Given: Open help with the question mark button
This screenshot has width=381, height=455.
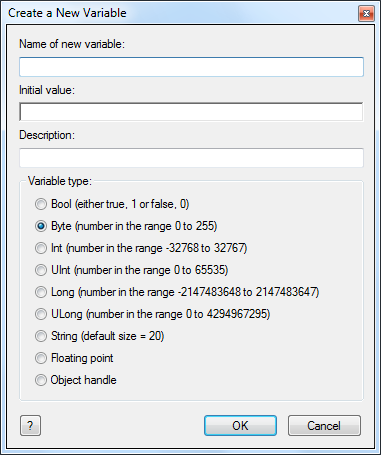Looking at the screenshot, I should coord(30,425).
